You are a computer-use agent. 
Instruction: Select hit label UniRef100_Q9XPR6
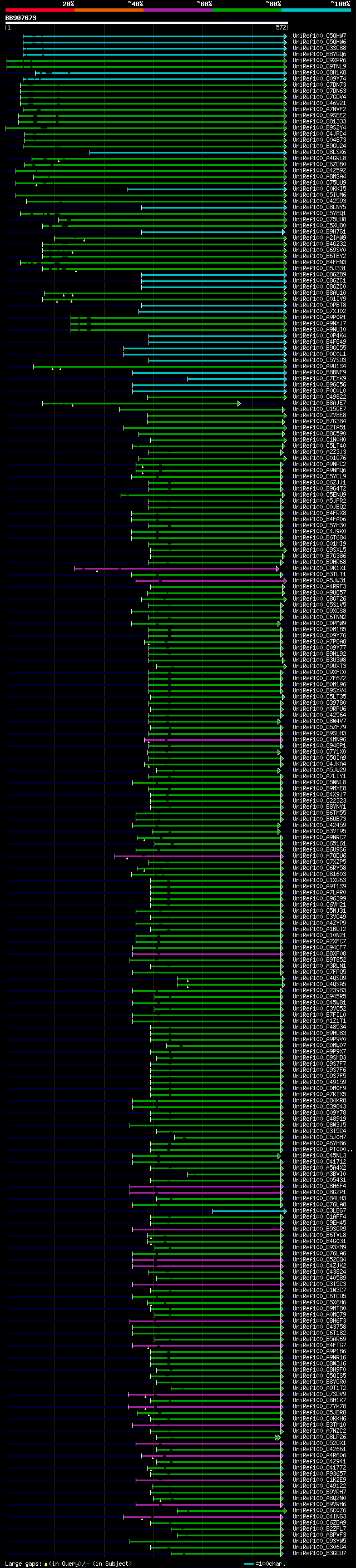(x=319, y=60)
